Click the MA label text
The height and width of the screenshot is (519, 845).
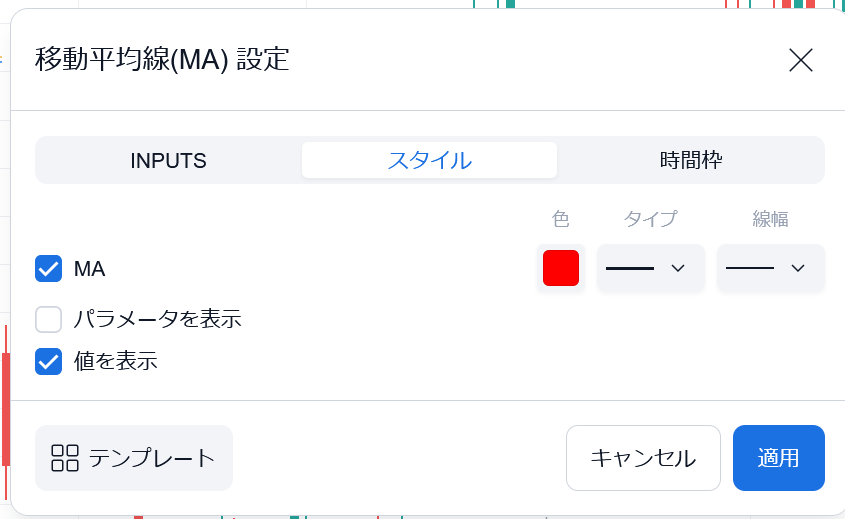tap(90, 268)
